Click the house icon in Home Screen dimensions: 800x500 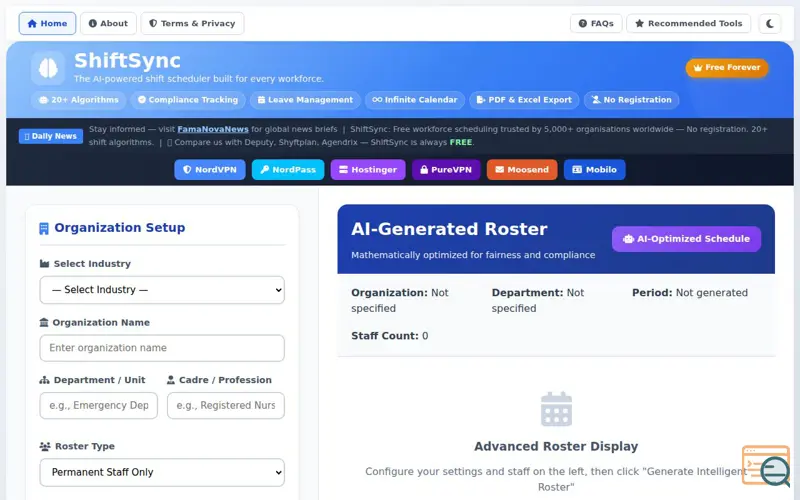coord(32,23)
